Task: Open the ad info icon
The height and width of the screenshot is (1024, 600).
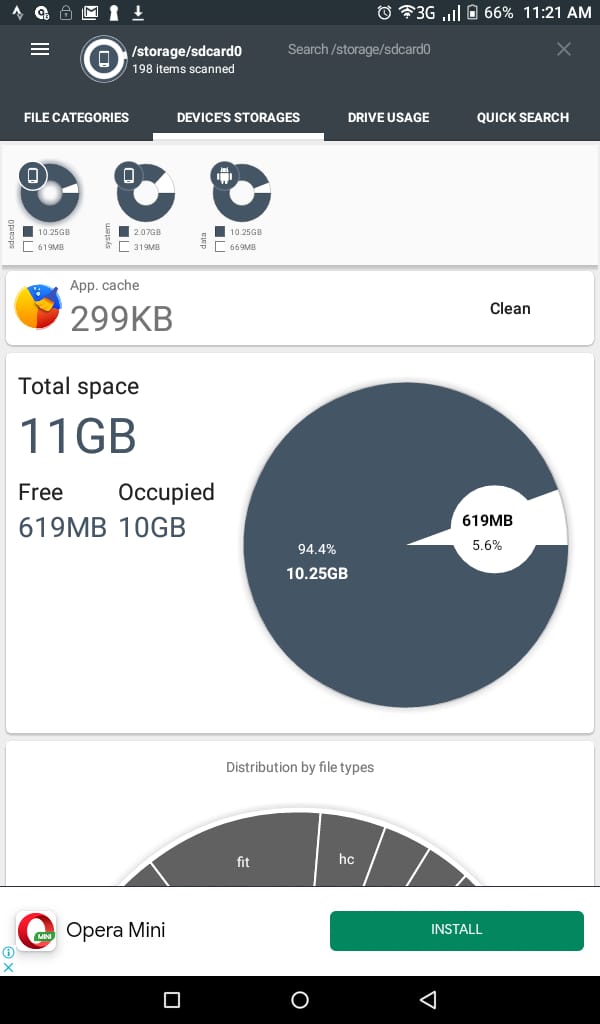Action: click(x=8, y=952)
